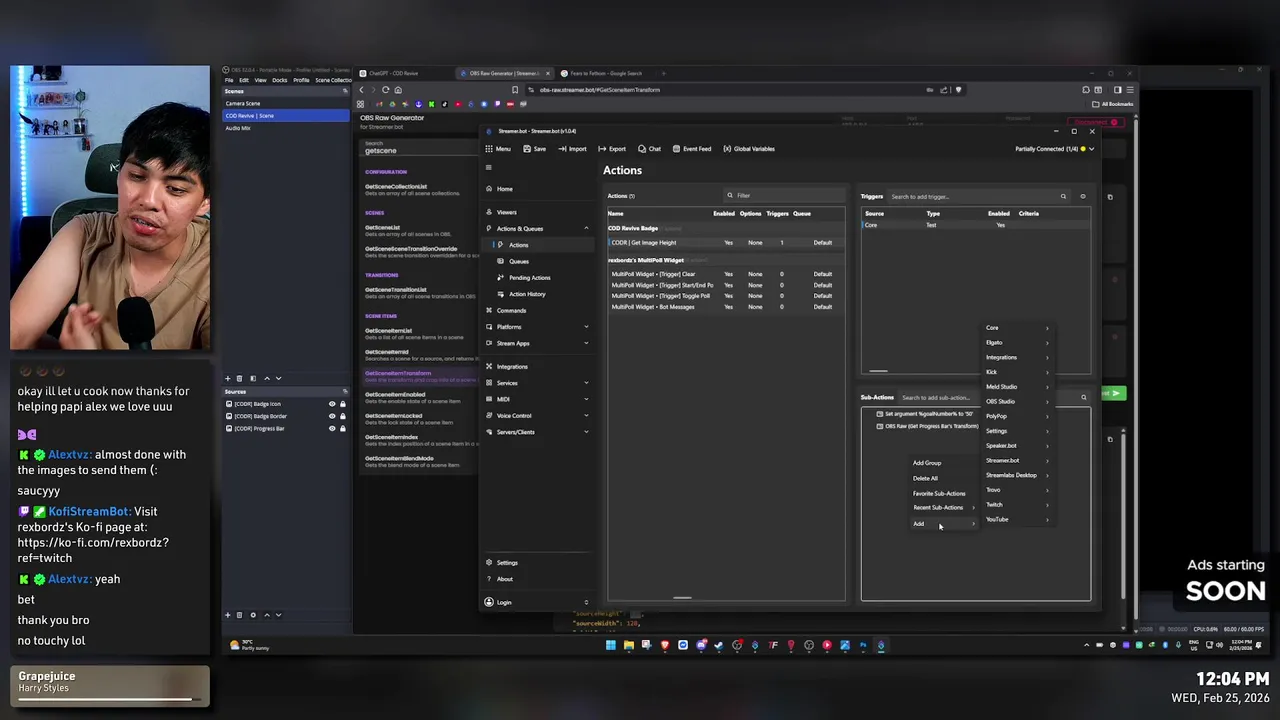The width and height of the screenshot is (1280, 720).
Task: Click Export in the Streamer.bot toolbar
Action: pos(612,149)
